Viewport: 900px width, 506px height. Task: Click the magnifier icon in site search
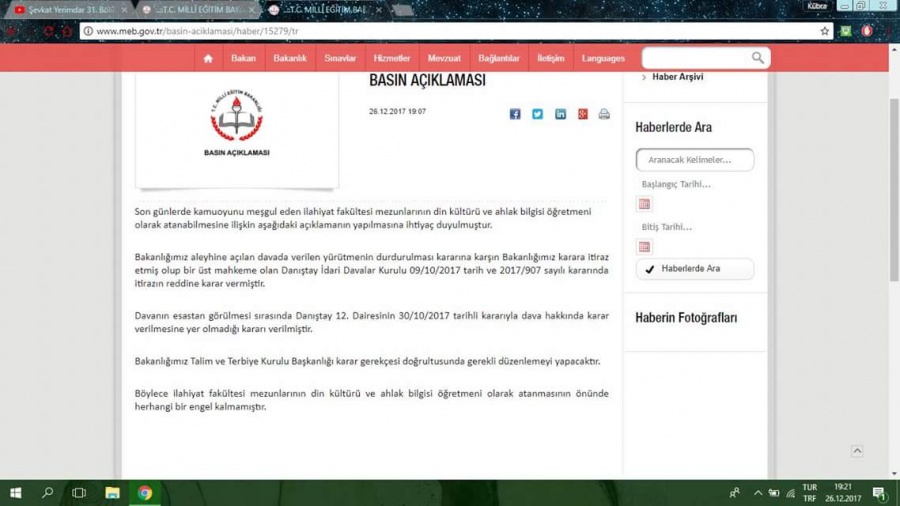758,58
